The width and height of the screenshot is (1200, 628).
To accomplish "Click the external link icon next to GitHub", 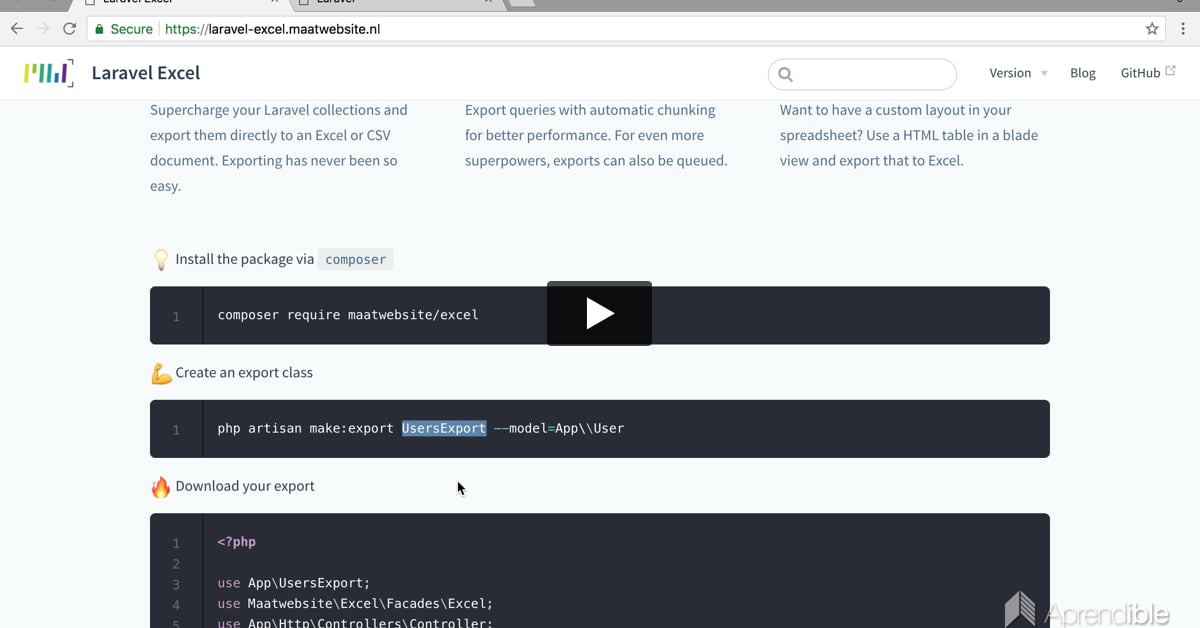I will coord(1170,71).
